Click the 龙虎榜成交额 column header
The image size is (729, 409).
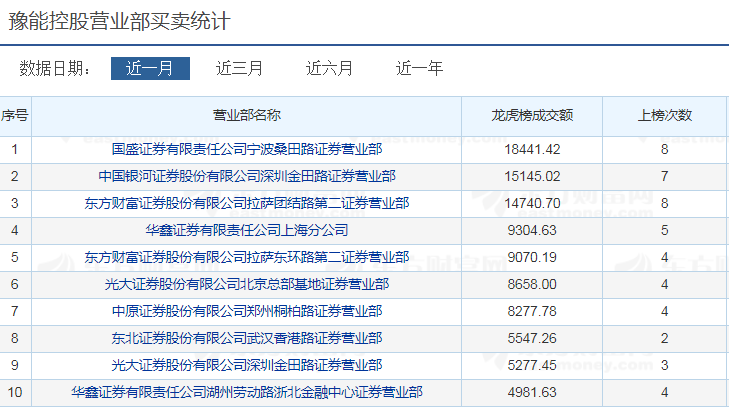[532, 115]
